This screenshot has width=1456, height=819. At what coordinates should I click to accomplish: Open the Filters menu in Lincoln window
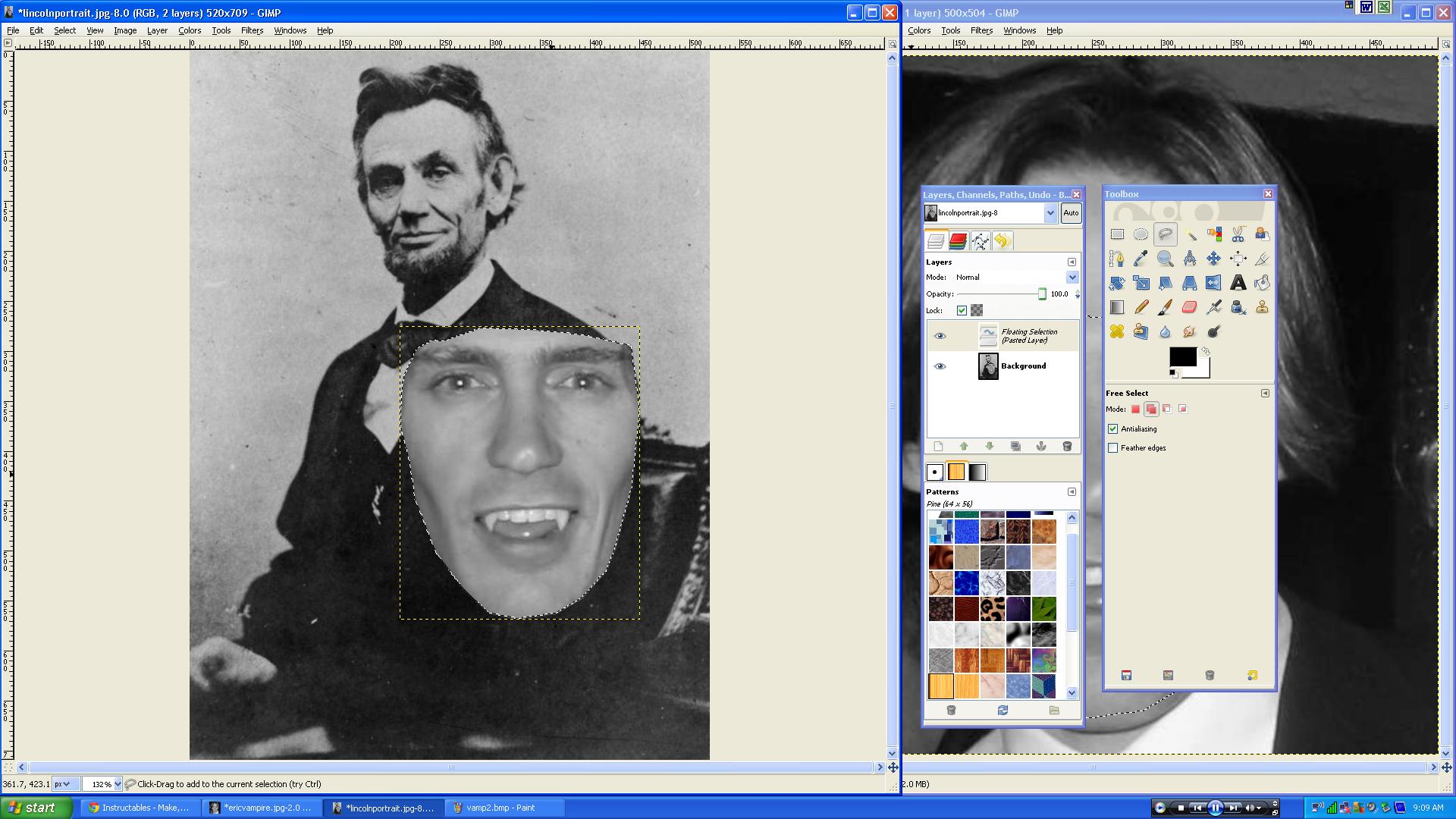(252, 30)
